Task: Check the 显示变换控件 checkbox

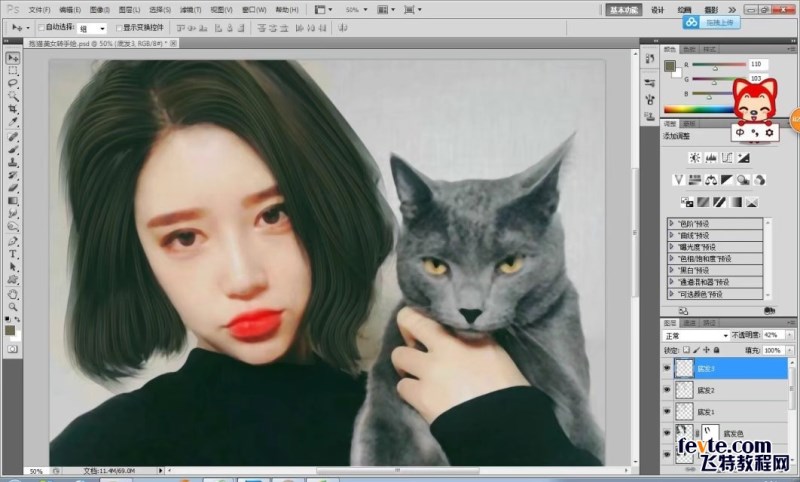Action: click(x=120, y=28)
